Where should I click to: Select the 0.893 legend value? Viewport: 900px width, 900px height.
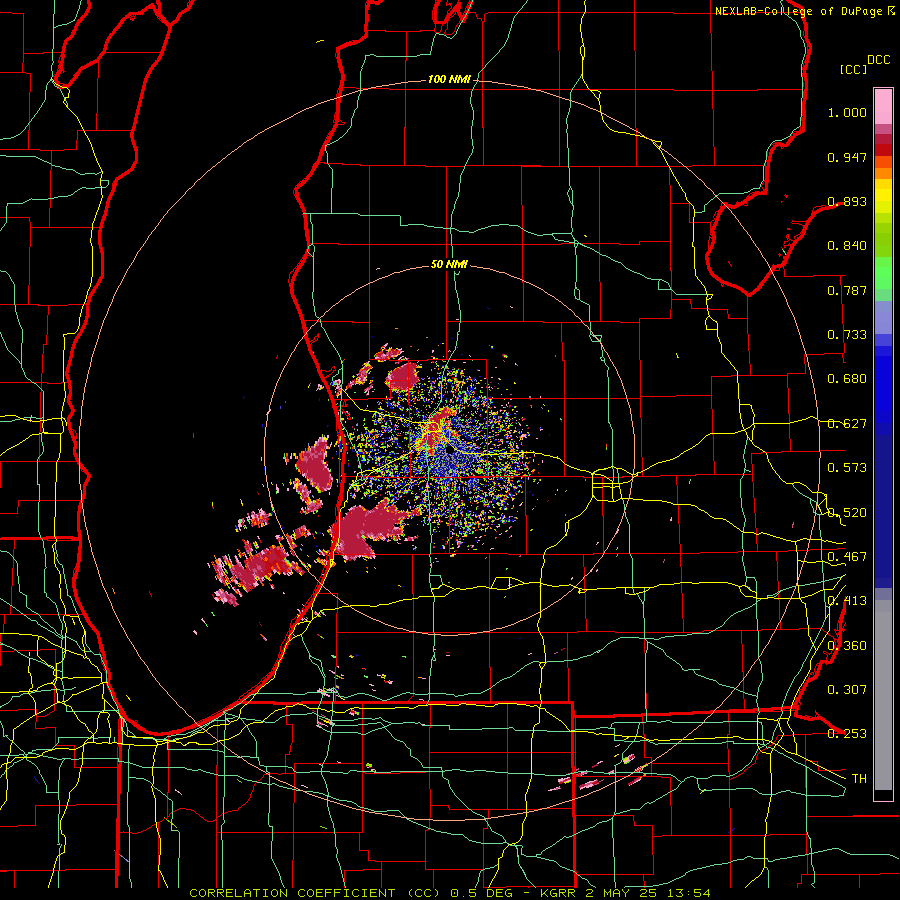[847, 201]
